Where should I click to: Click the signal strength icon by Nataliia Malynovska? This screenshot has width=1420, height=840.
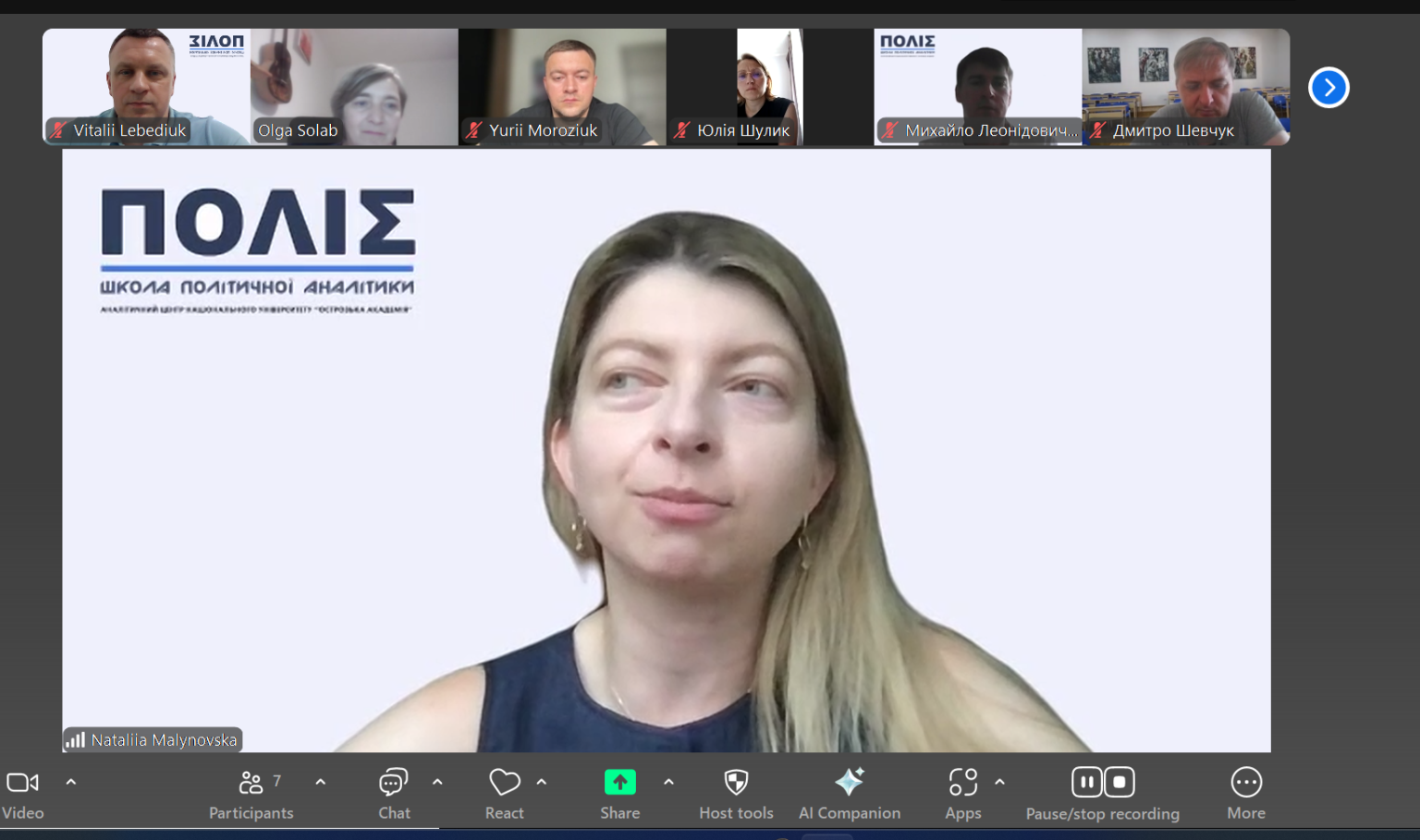click(76, 740)
